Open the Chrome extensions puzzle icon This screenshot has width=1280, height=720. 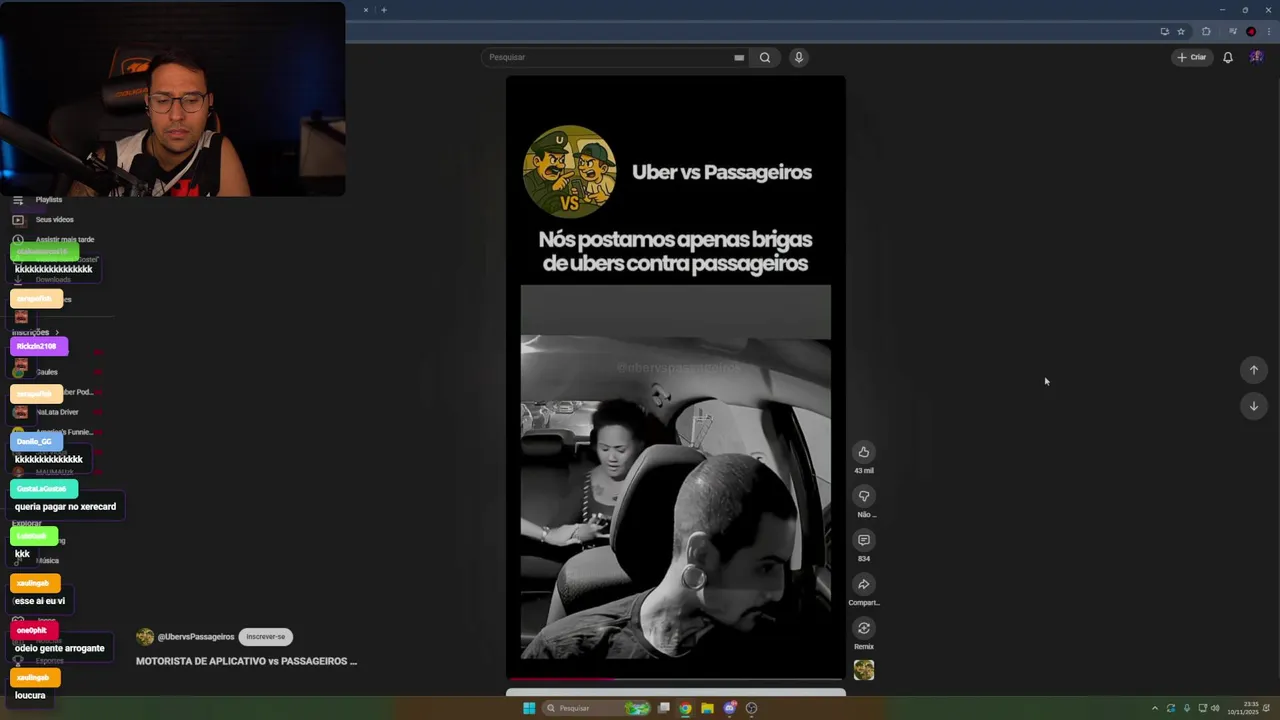(x=1206, y=31)
